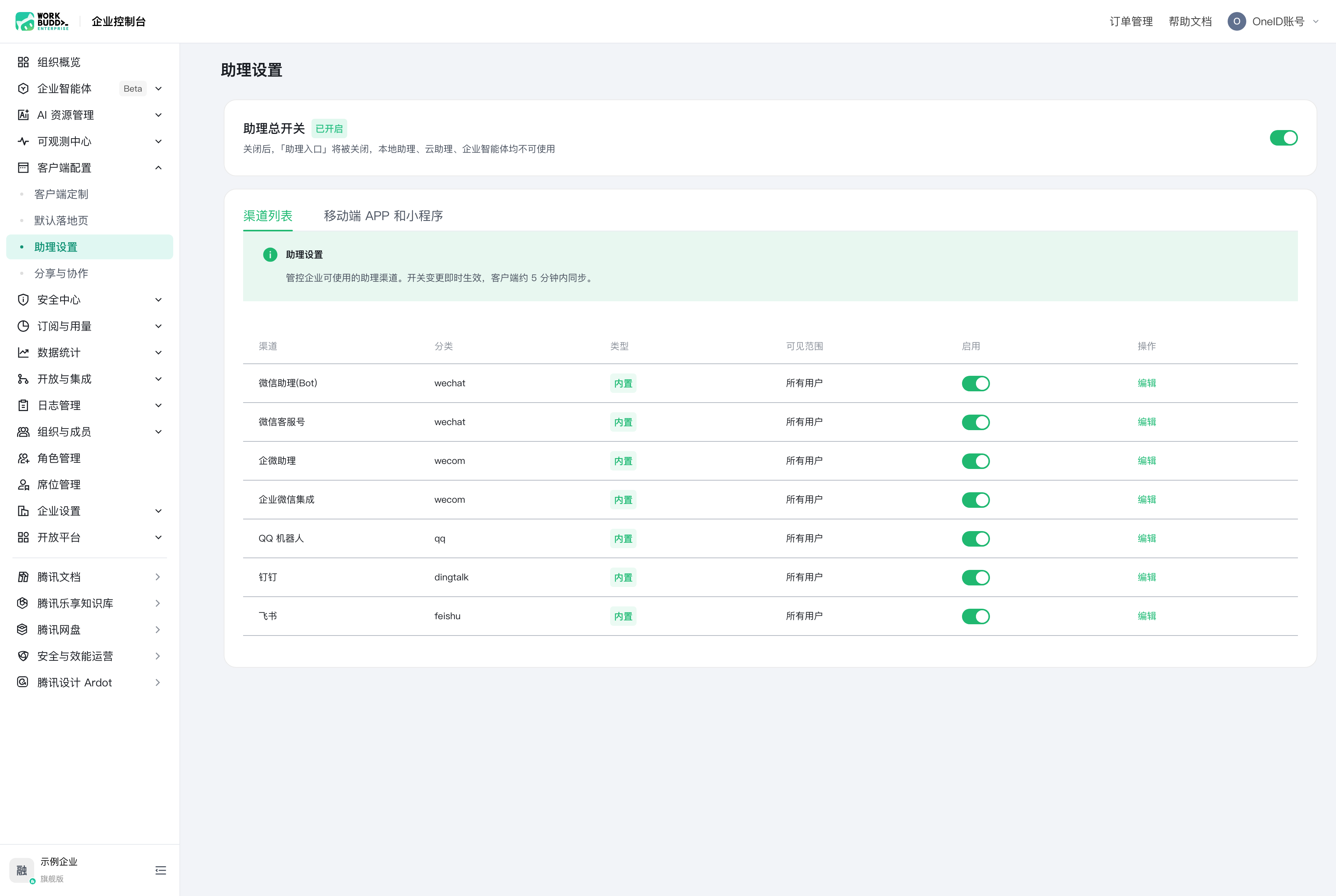Click the 示例企业 organization avatar
This screenshot has height=896, width=1336.
[x=22, y=870]
